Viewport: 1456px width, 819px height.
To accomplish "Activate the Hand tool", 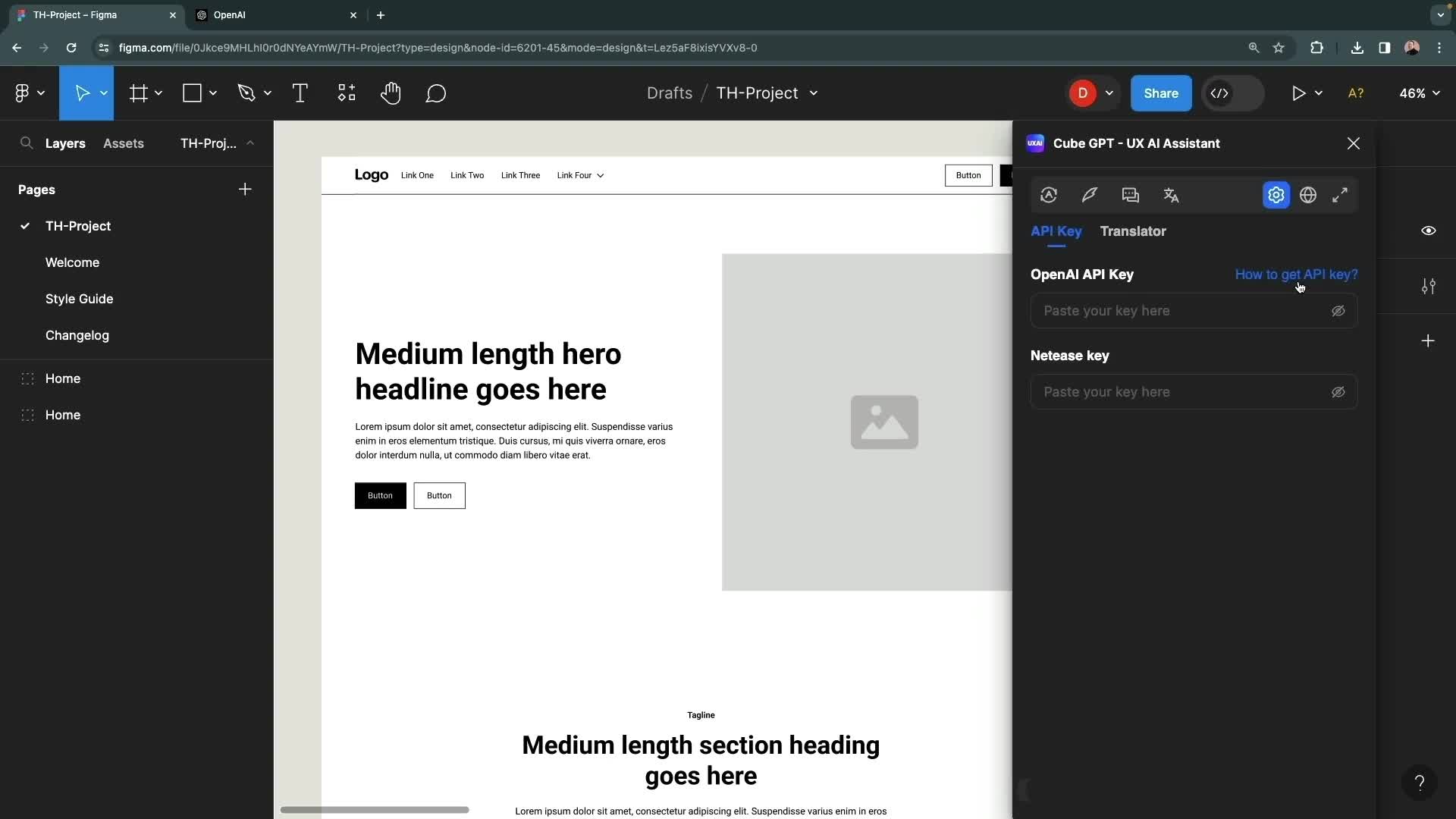I will (391, 93).
